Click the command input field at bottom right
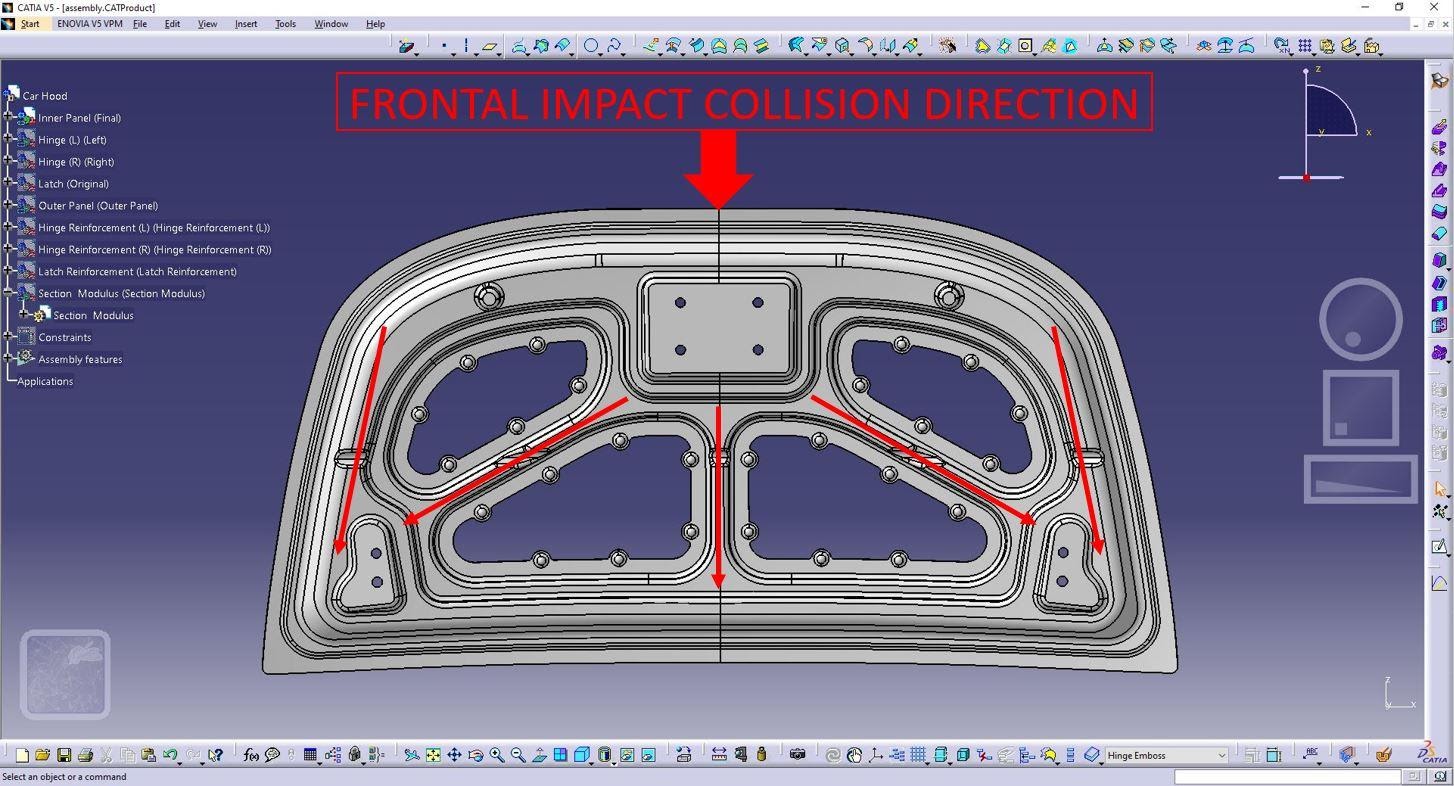Image resolution: width=1454 pixels, height=786 pixels. pos(1288,776)
